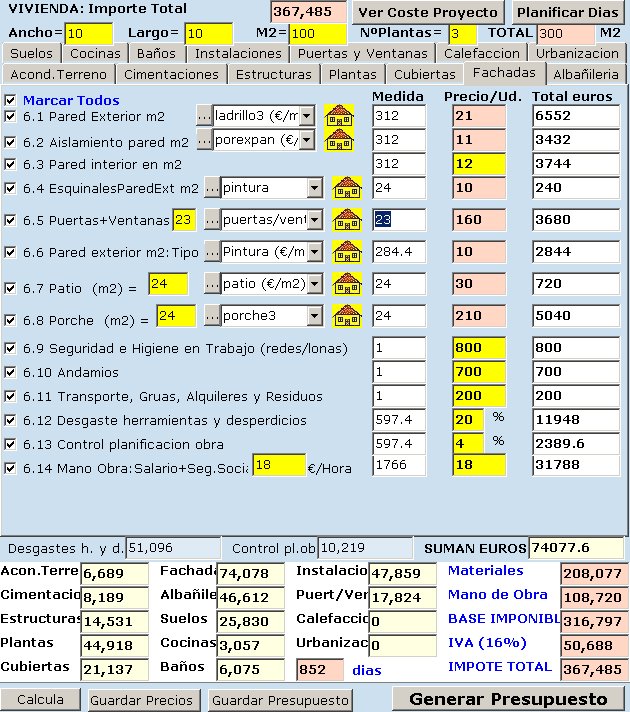The width and height of the screenshot is (630, 712).
Task: Switch to the Albañileria tab
Action: click(x=585, y=74)
